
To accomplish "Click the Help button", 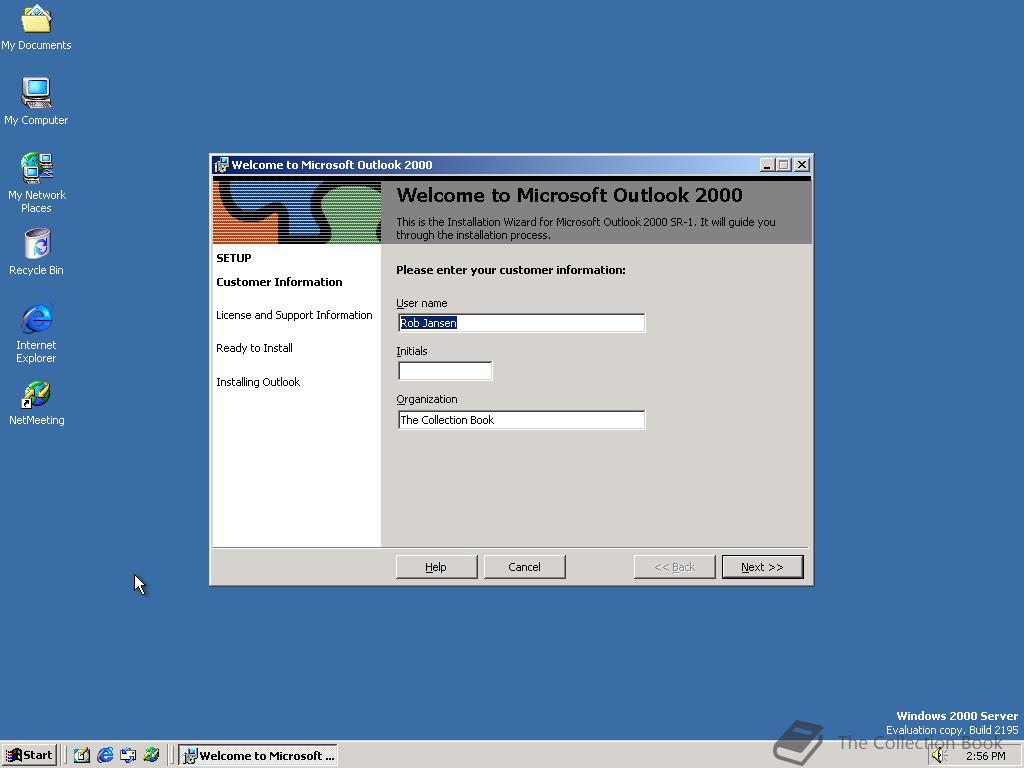I will 436,567.
